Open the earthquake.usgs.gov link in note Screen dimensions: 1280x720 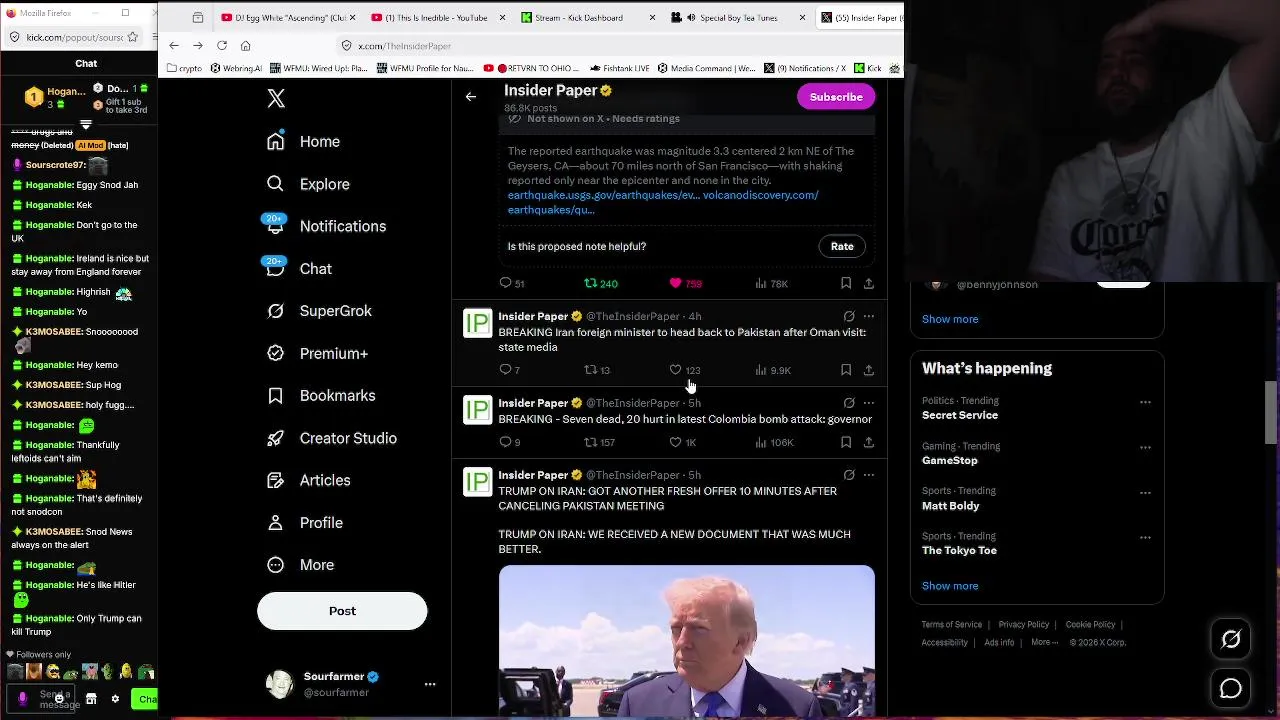coord(603,195)
